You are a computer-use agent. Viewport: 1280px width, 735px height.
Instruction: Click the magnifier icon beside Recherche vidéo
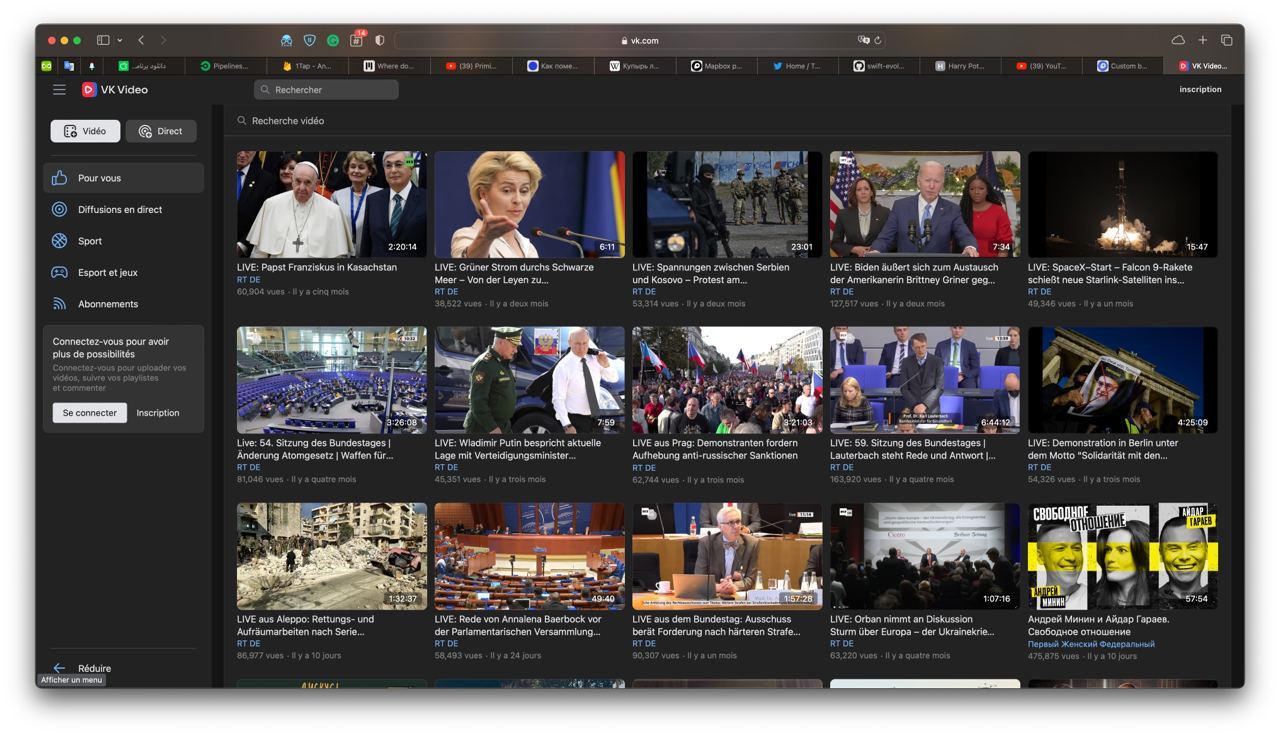coord(242,121)
